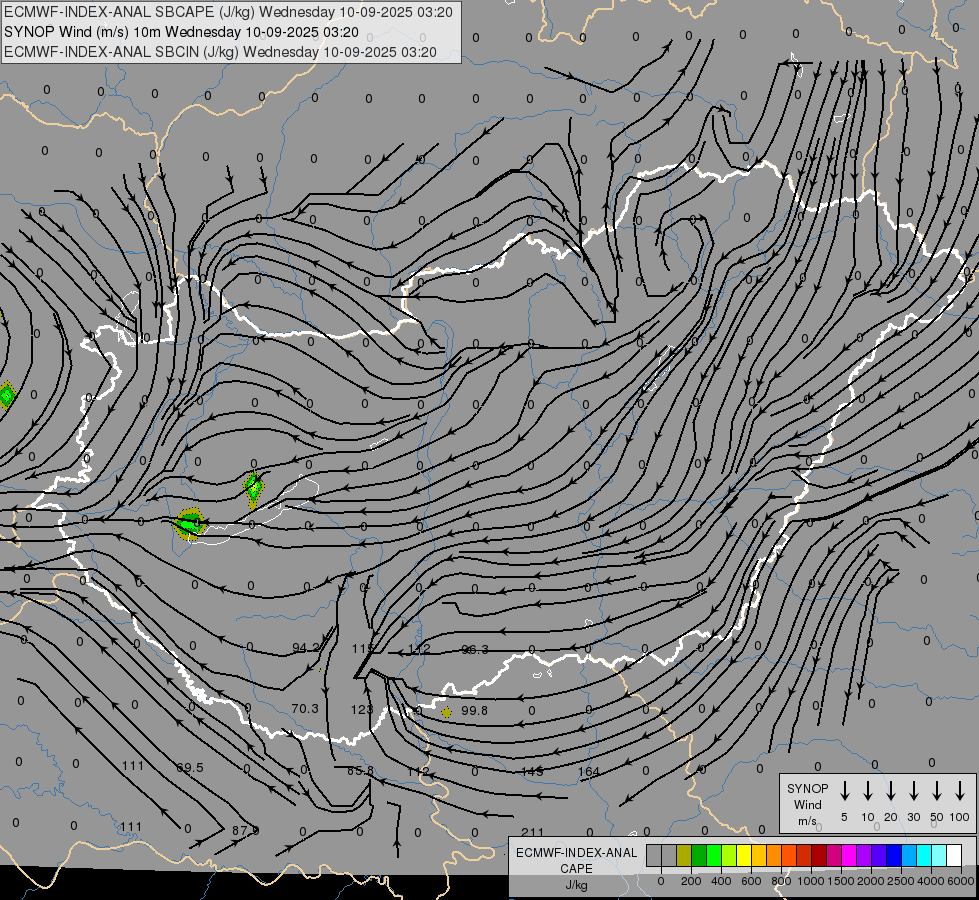Click the 1500 tick label in legend
Viewport: 979px width, 900px height.
click(x=841, y=881)
